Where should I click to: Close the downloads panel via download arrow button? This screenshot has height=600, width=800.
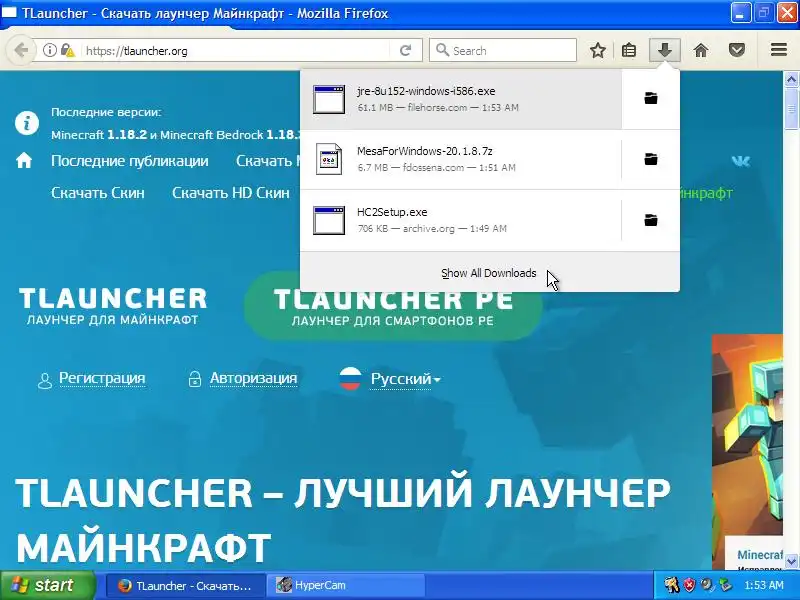(664, 51)
